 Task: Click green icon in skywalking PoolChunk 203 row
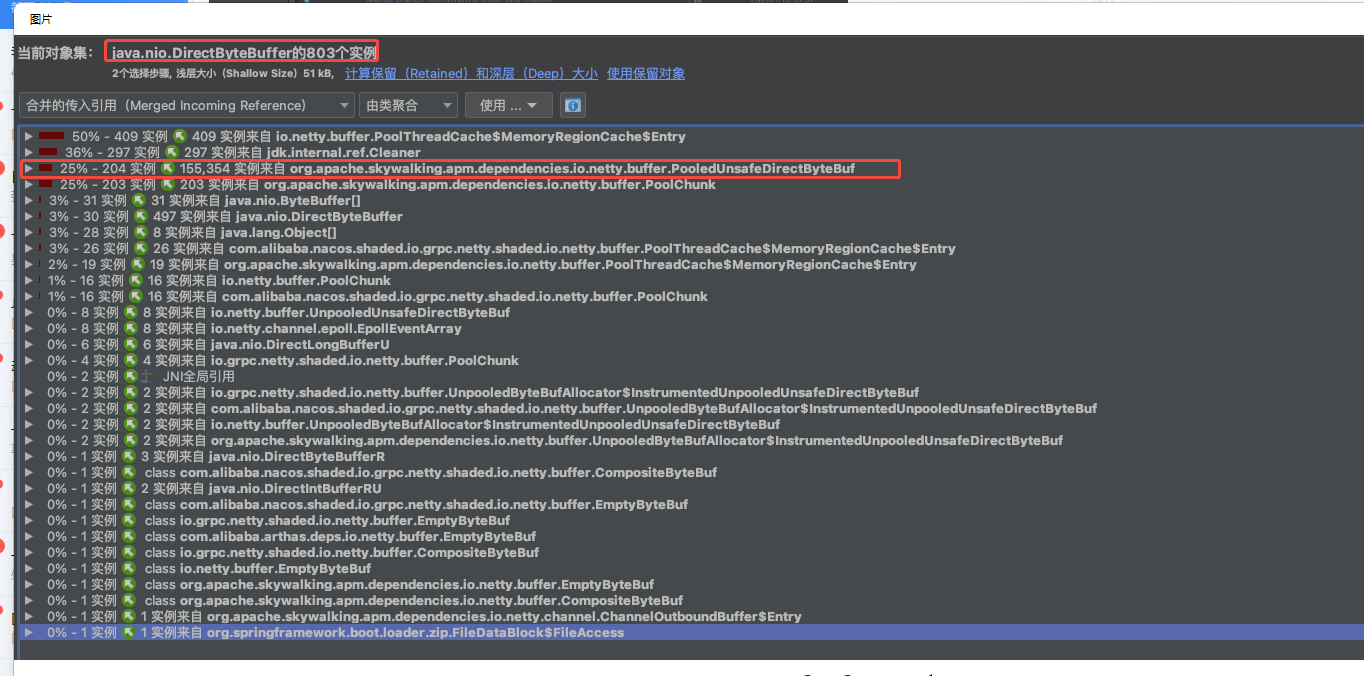coord(168,184)
